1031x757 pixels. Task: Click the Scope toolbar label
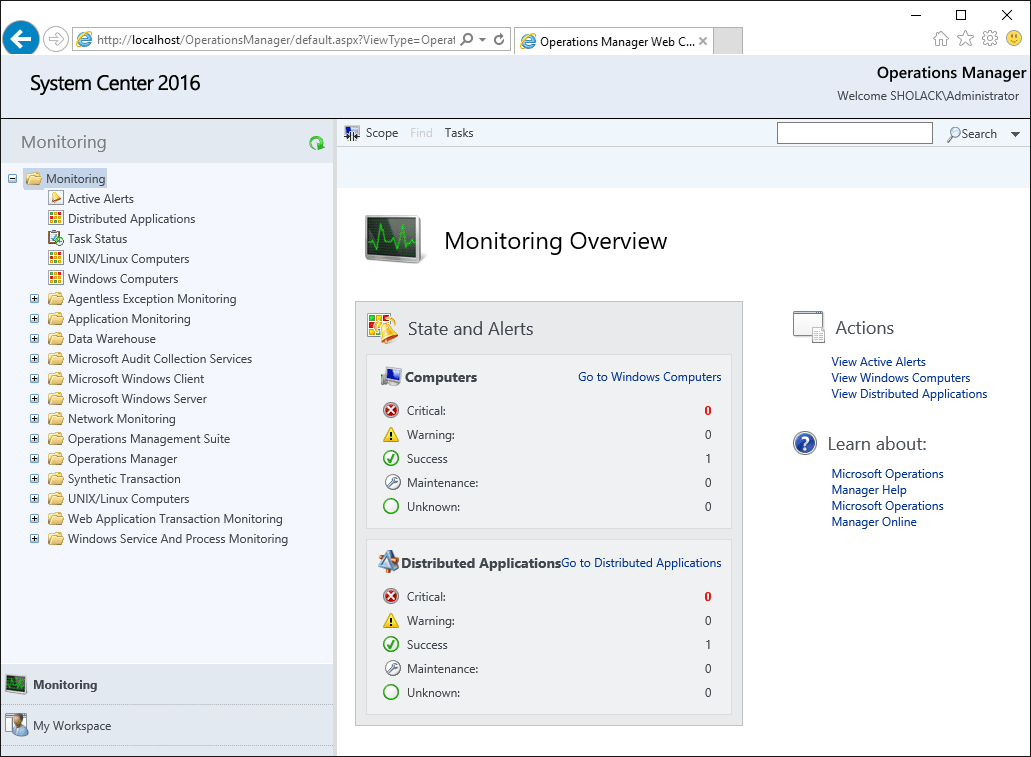tap(382, 133)
